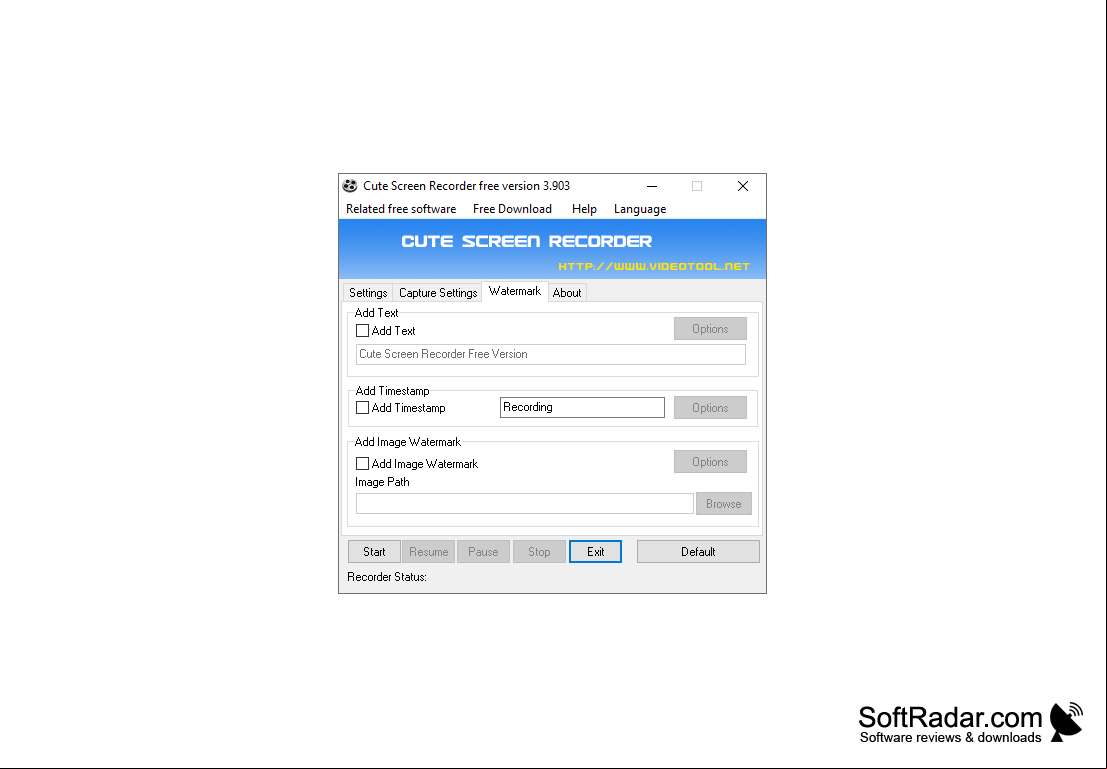The height and width of the screenshot is (769, 1107).
Task: Open the Language menu
Action: pyautogui.click(x=640, y=209)
